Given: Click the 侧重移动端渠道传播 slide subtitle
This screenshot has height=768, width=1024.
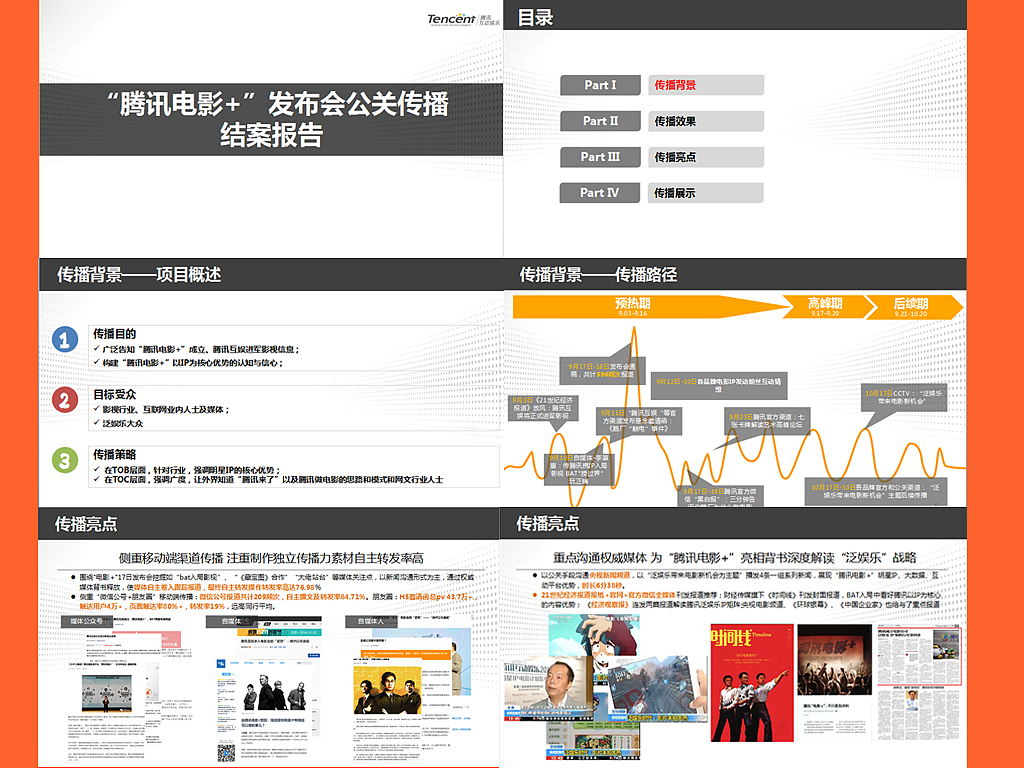Looking at the screenshot, I should click(270, 558).
